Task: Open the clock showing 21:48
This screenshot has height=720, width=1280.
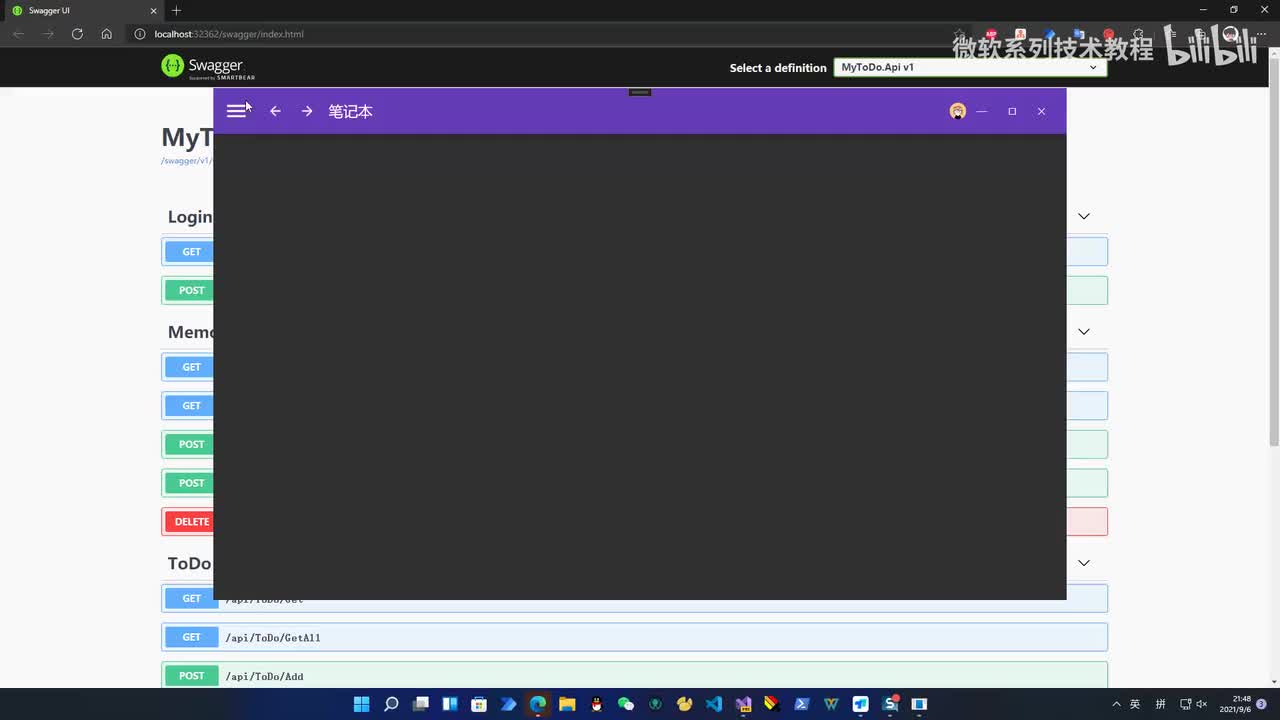Action: coord(1235,704)
